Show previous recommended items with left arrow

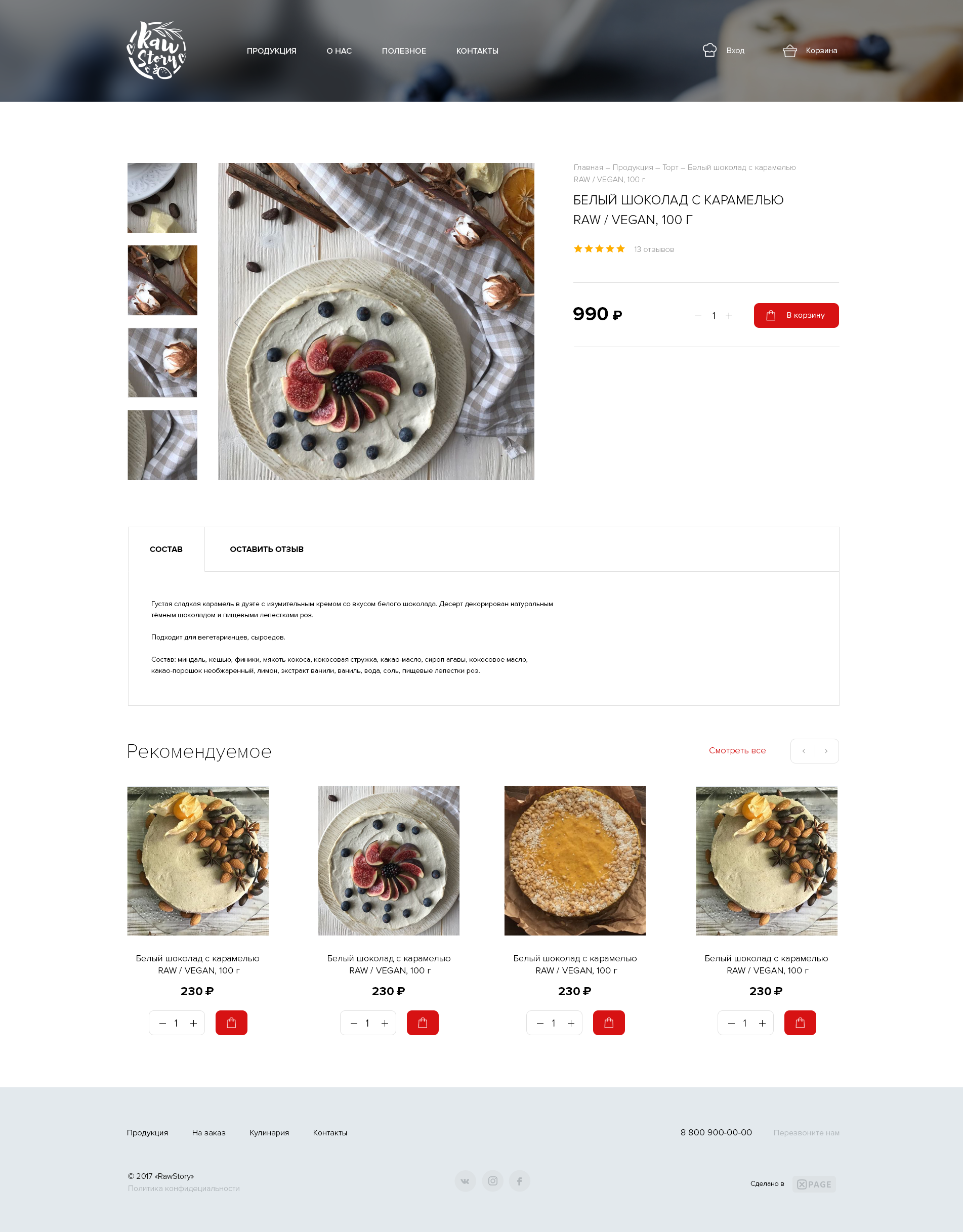pos(804,751)
